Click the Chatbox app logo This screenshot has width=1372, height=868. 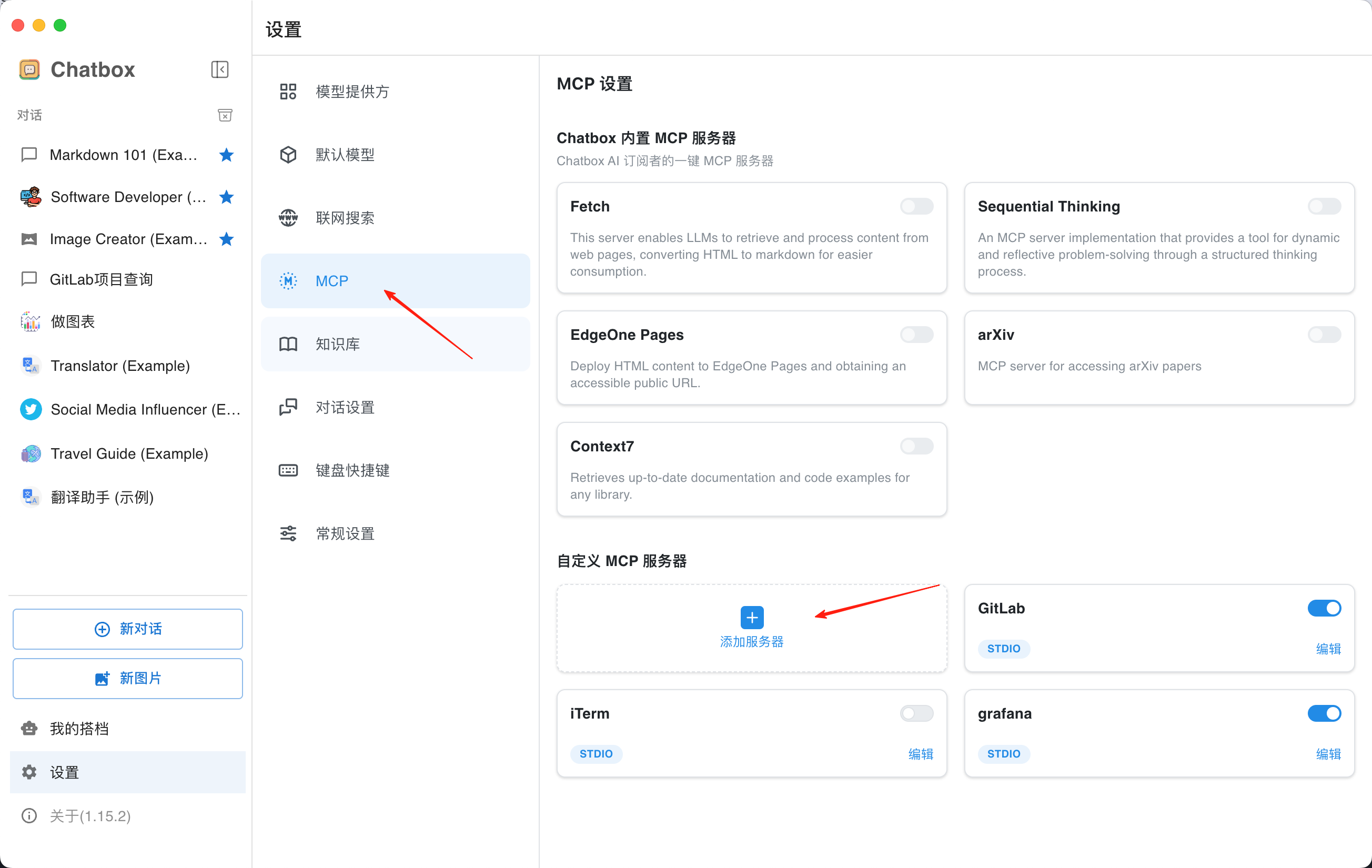[29, 69]
